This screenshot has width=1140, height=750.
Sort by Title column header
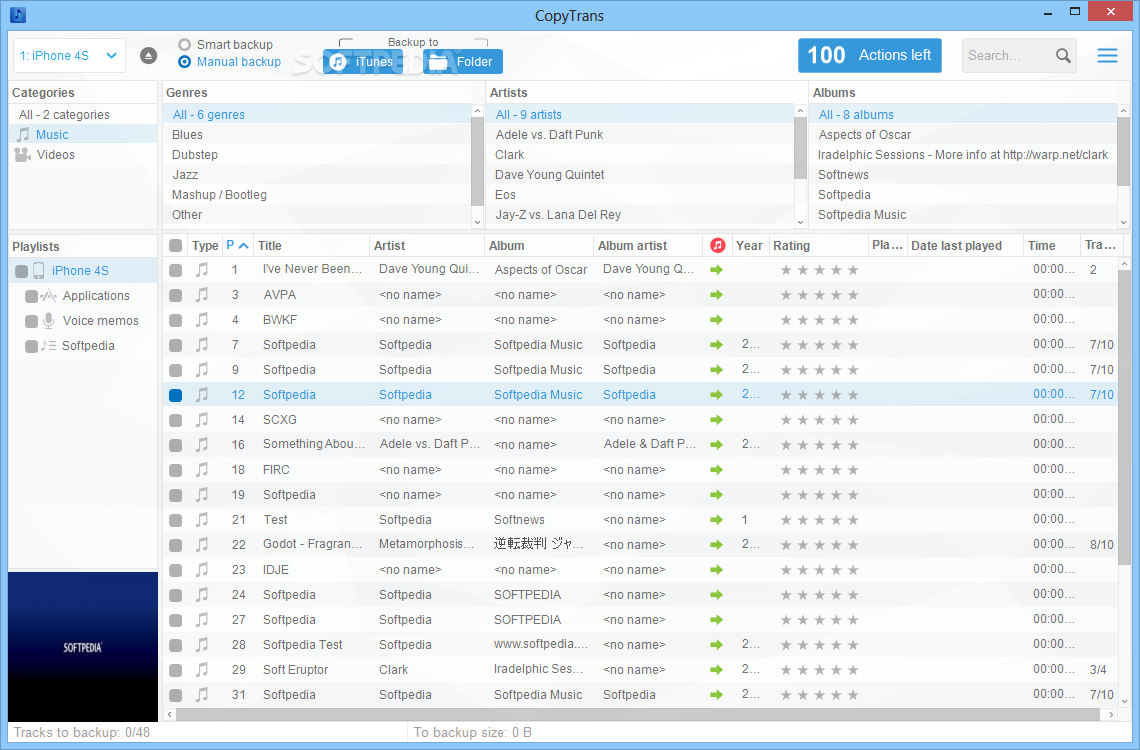pyautogui.click(x=311, y=246)
